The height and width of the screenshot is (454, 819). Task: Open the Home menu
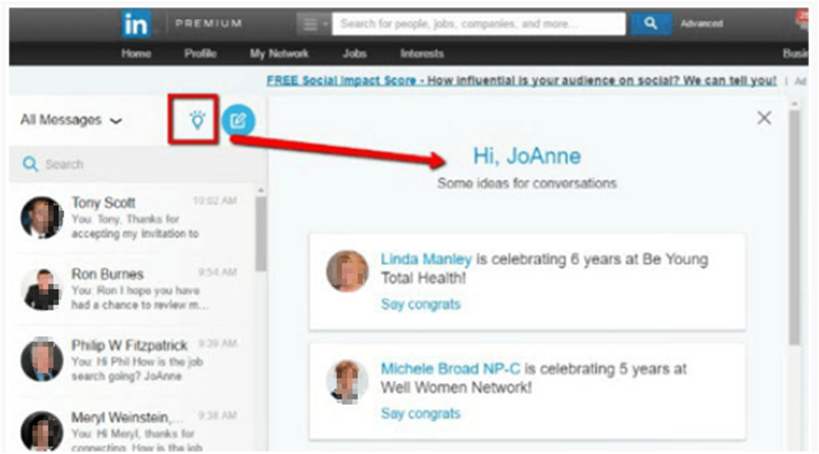(x=136, y=54)
